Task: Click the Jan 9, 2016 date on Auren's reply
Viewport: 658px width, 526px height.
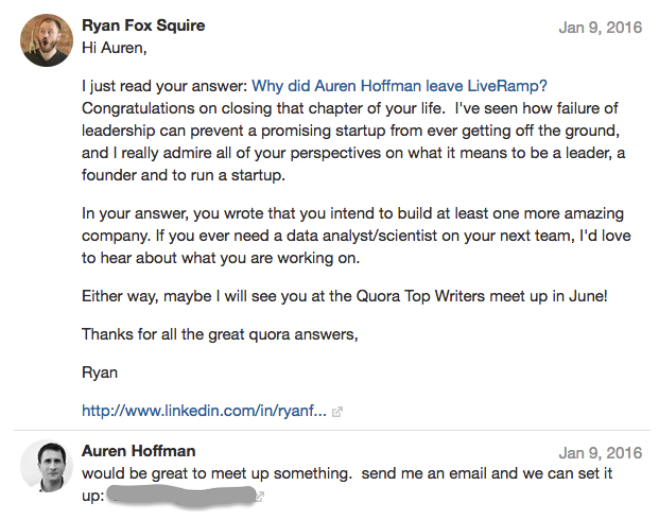Action: click(600, 453)
